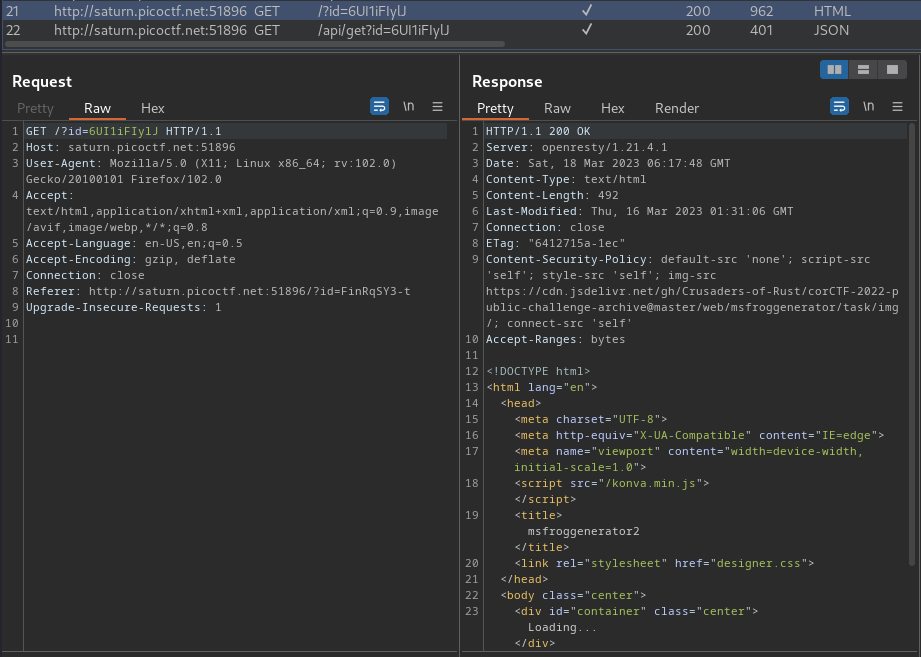Click the Response panel heading
Screen dimensions: 921x657
507,82
